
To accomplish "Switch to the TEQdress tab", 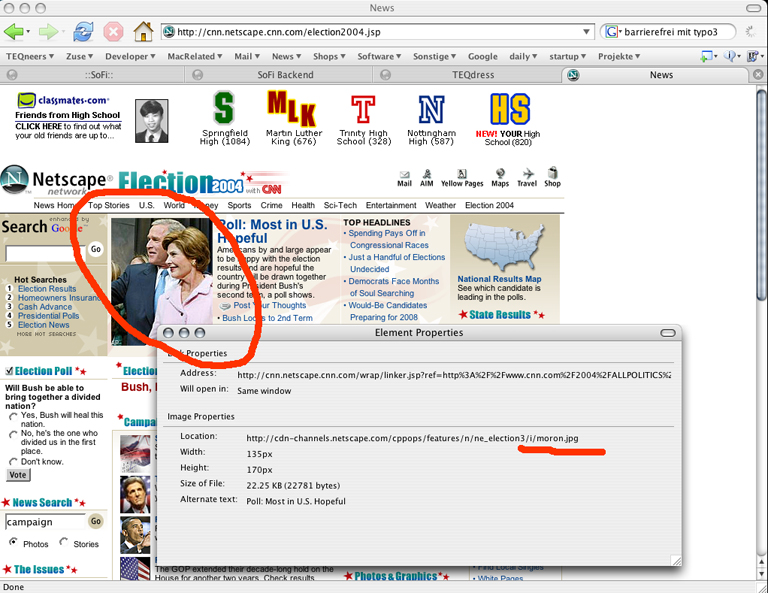I will pos(473,75).
